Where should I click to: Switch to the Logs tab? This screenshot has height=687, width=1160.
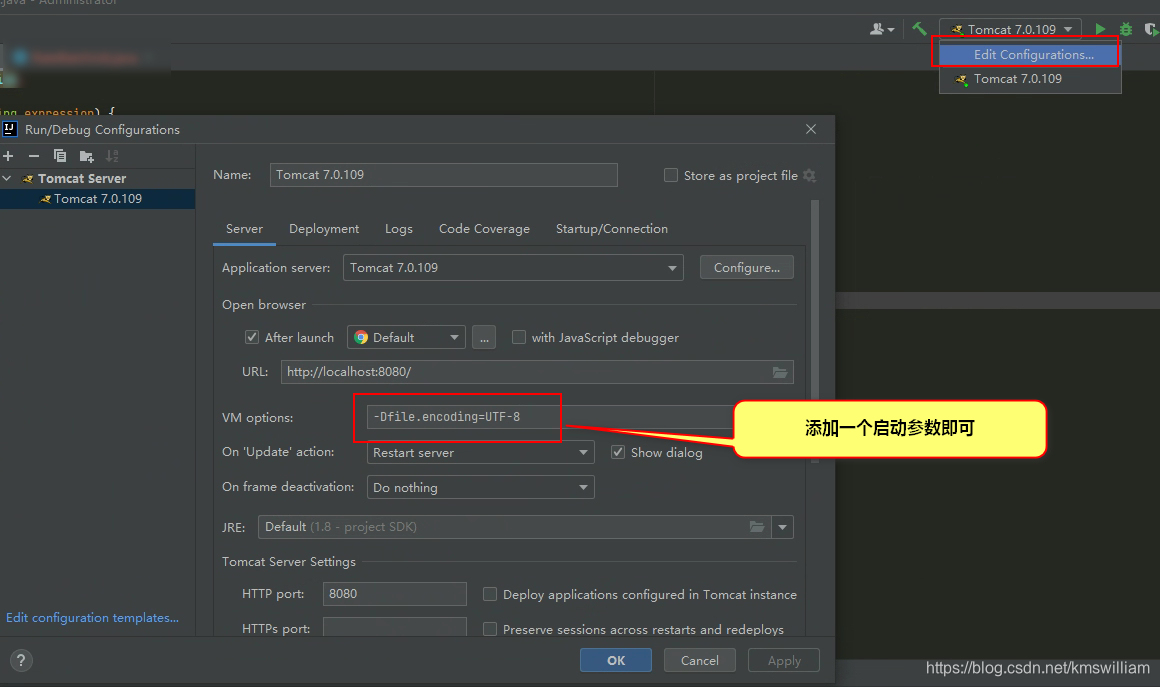click(399, 229)
